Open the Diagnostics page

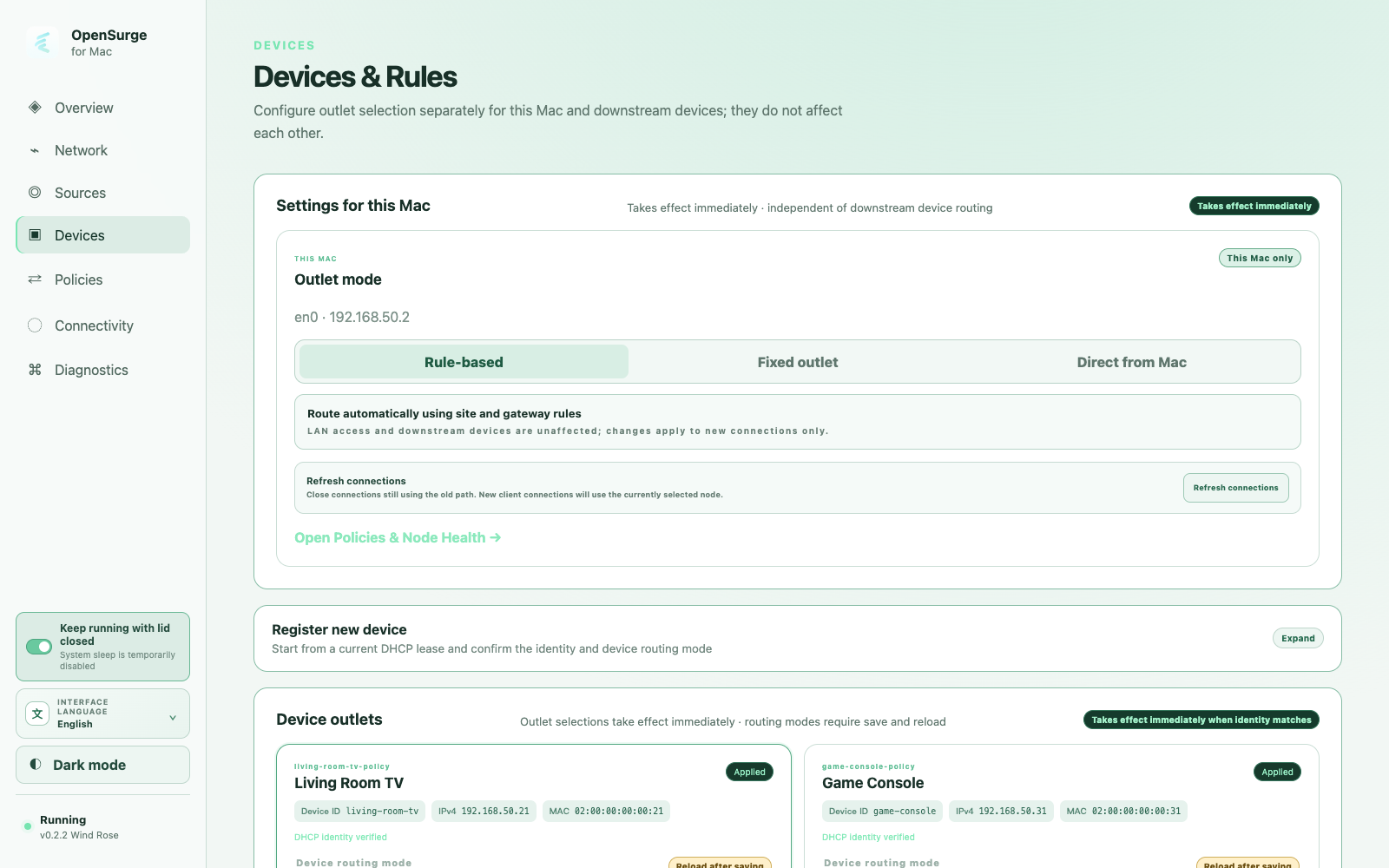[102, 370]
